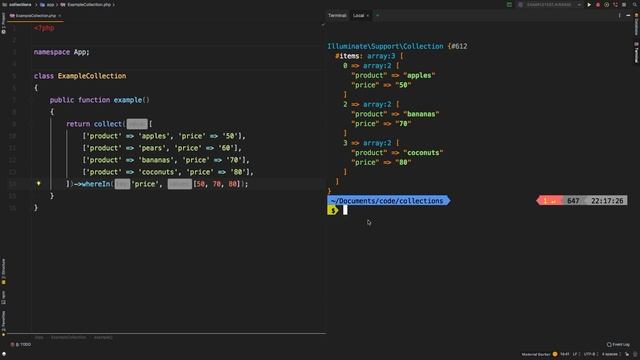Open the Terminal tool window on right edge
This screenshot has height=360, width=640.
point(636,52)
